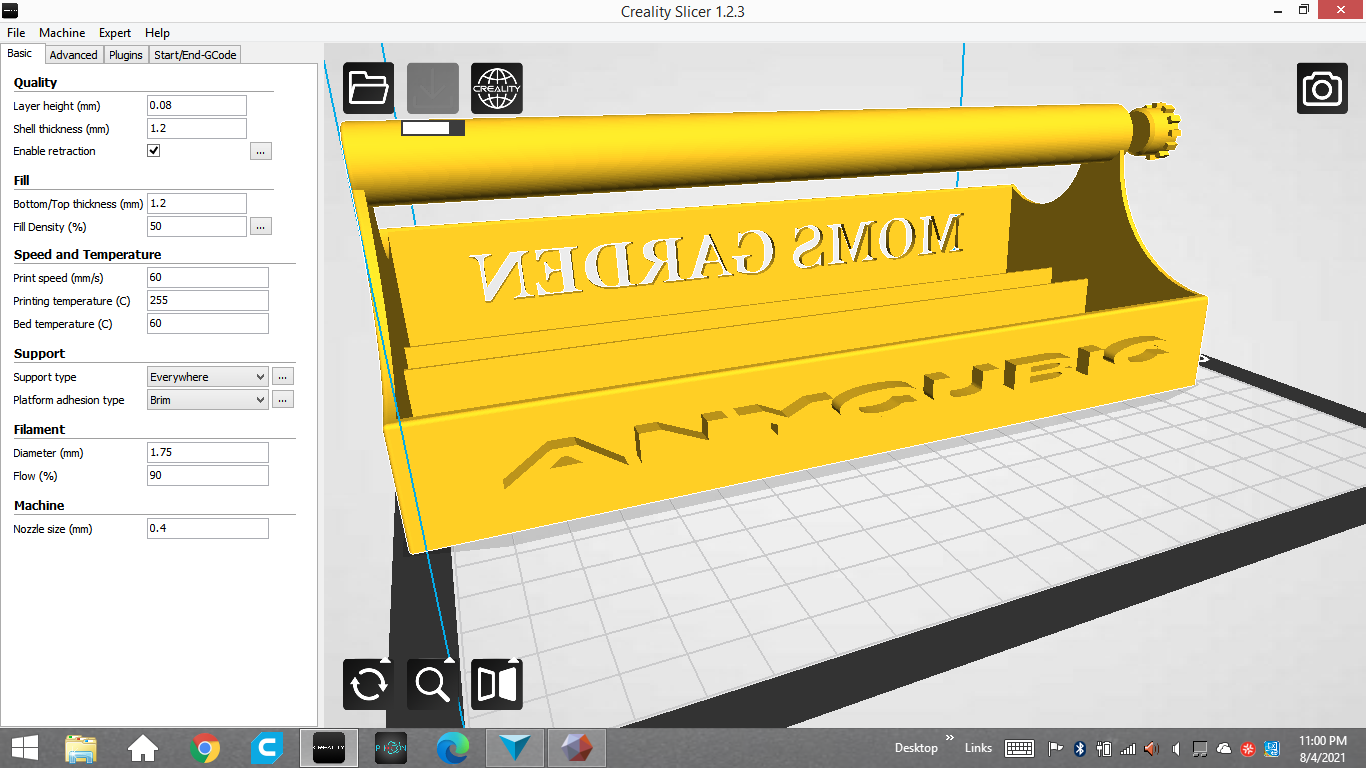Screen dimensions: 1366x768
Task: Click the Flow percentage input field
Action: [x=207, y=476]
